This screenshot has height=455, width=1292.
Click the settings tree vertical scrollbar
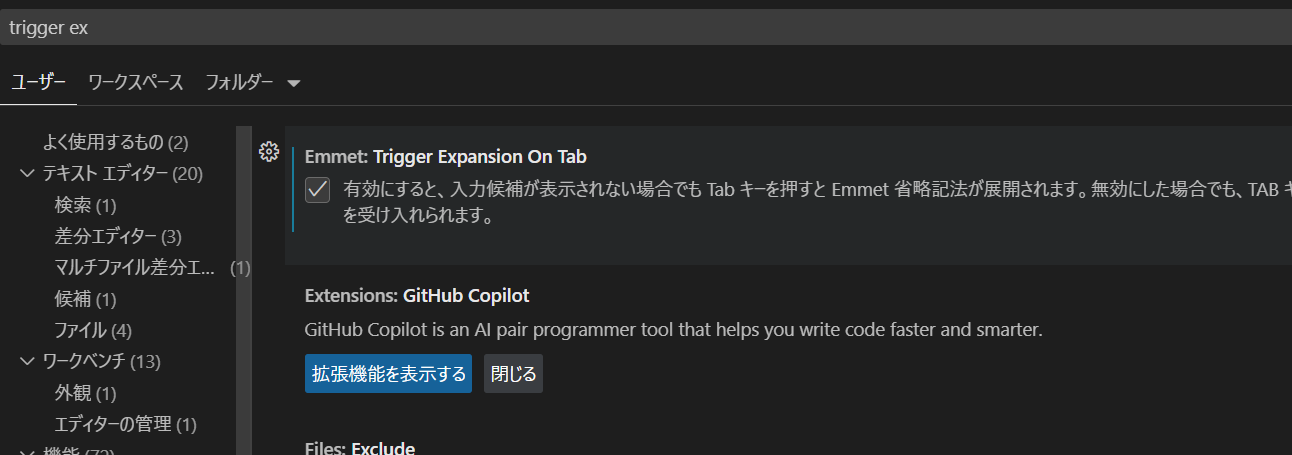click(244, 290)
